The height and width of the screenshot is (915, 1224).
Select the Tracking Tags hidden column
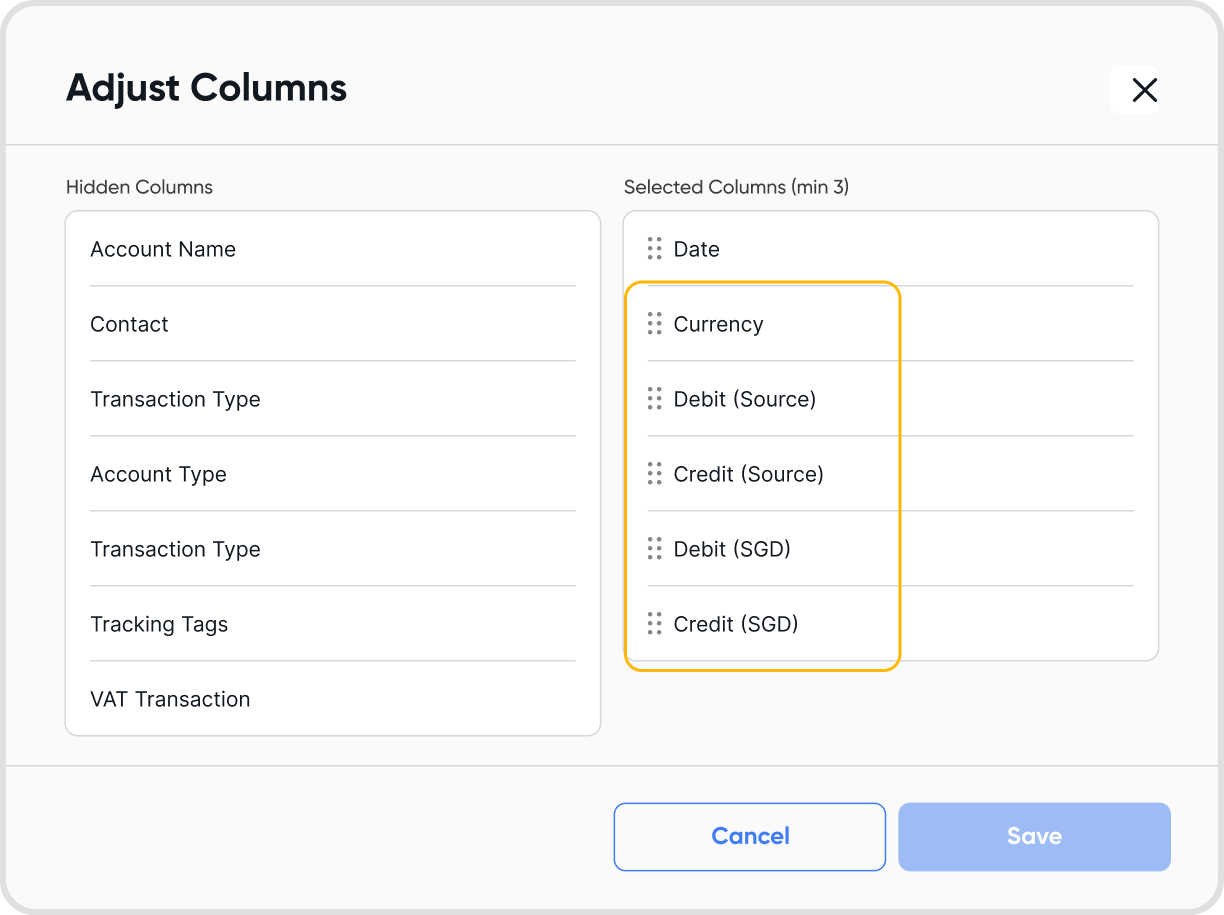tap(159, 624)
